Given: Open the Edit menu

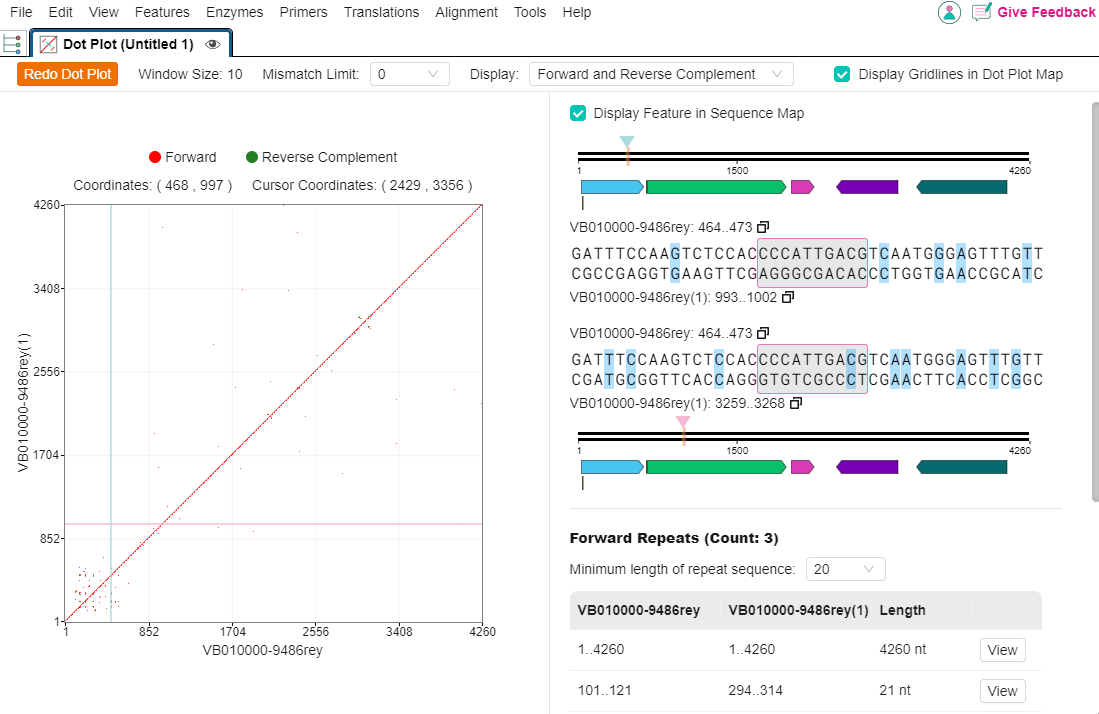Looking at the screenshot, I should pyautogui.click(x=60, y=12).
